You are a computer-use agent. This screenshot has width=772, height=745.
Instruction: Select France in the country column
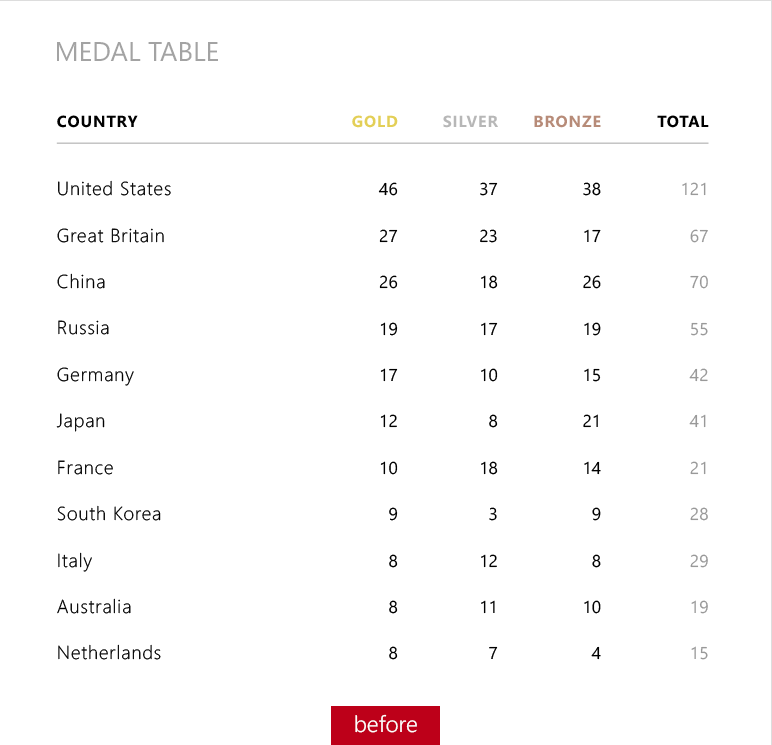(x=85, y=468)
